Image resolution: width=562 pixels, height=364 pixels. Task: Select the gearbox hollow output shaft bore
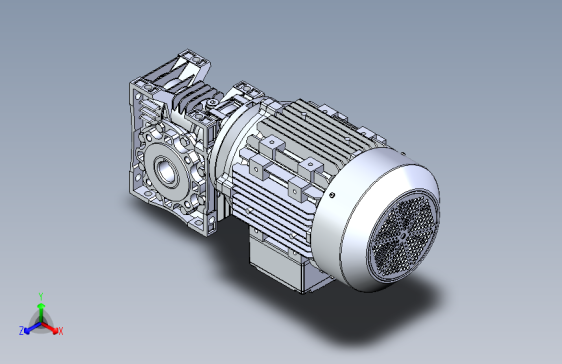coord(167,171)
